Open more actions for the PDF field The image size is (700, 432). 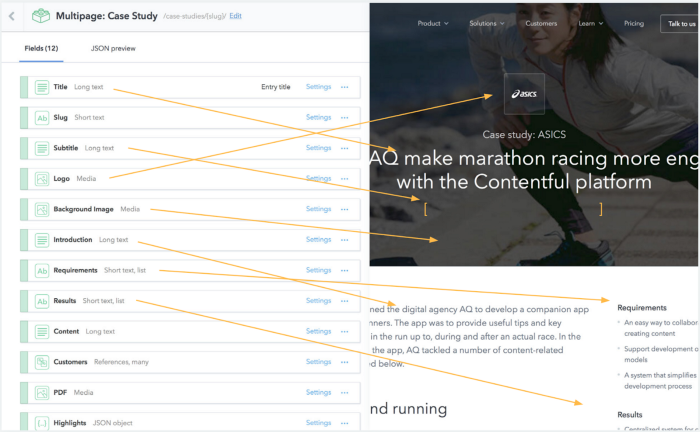345,393
